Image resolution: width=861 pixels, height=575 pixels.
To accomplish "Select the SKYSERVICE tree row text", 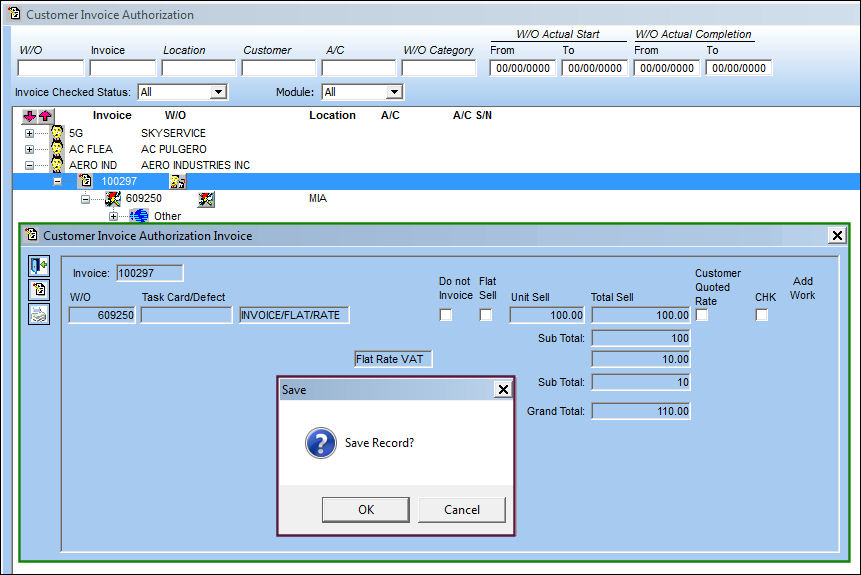I will pyautogui.click(x=174, y=133).
